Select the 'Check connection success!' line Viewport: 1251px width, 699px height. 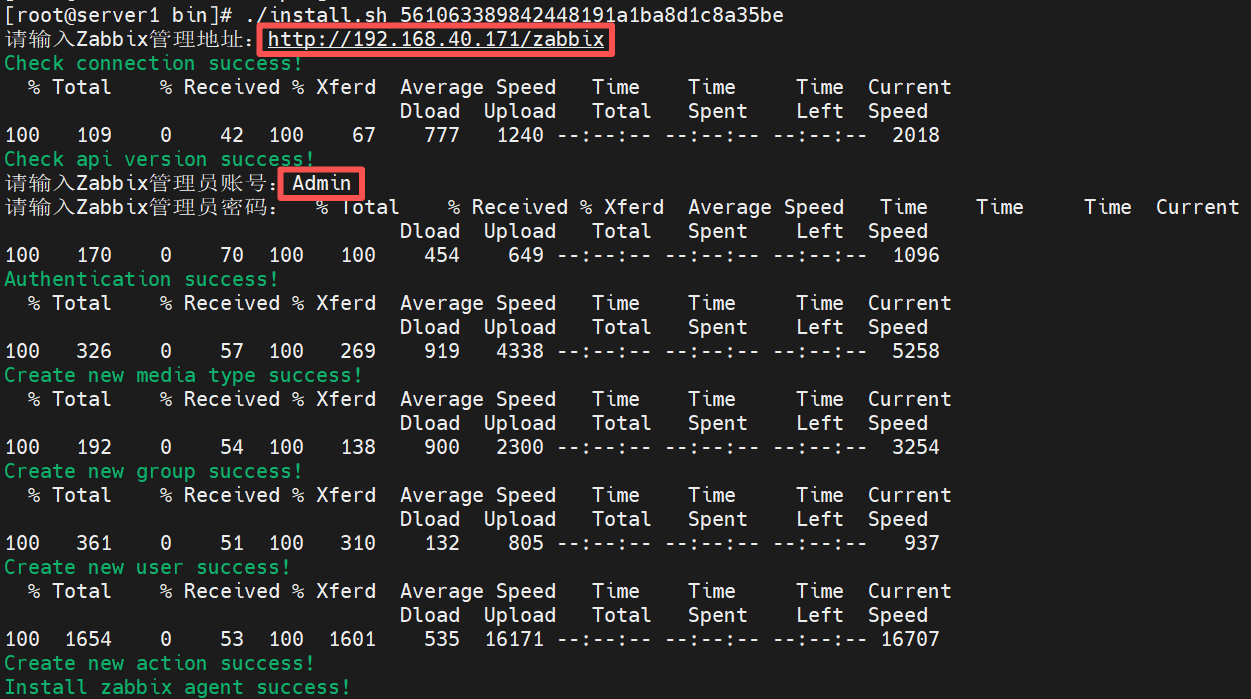tap(153, 64)
